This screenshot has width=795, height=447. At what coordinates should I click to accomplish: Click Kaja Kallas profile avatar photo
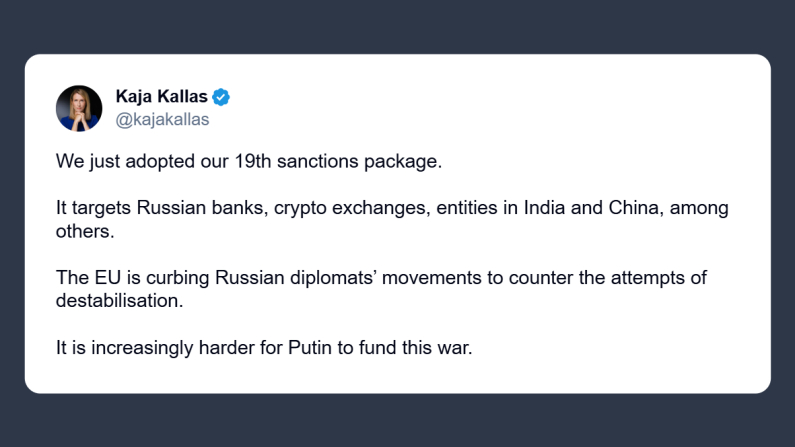tap(78, 108)
